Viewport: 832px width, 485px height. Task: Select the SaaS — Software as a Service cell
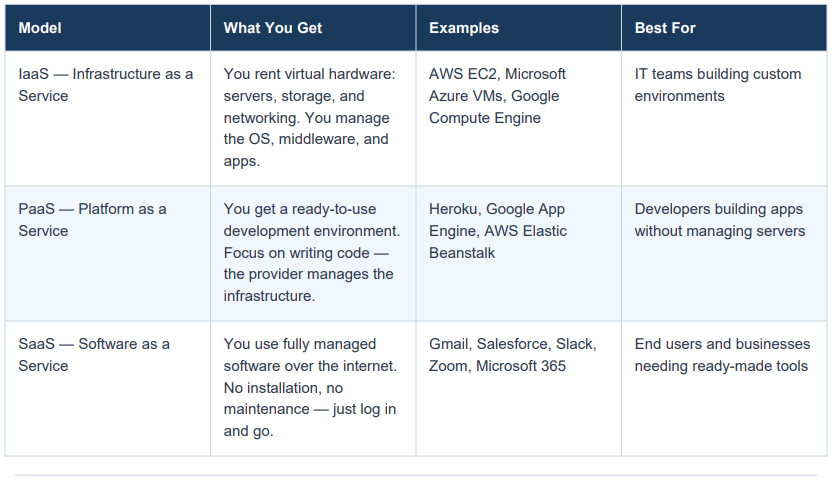click(x=108, y=388)
